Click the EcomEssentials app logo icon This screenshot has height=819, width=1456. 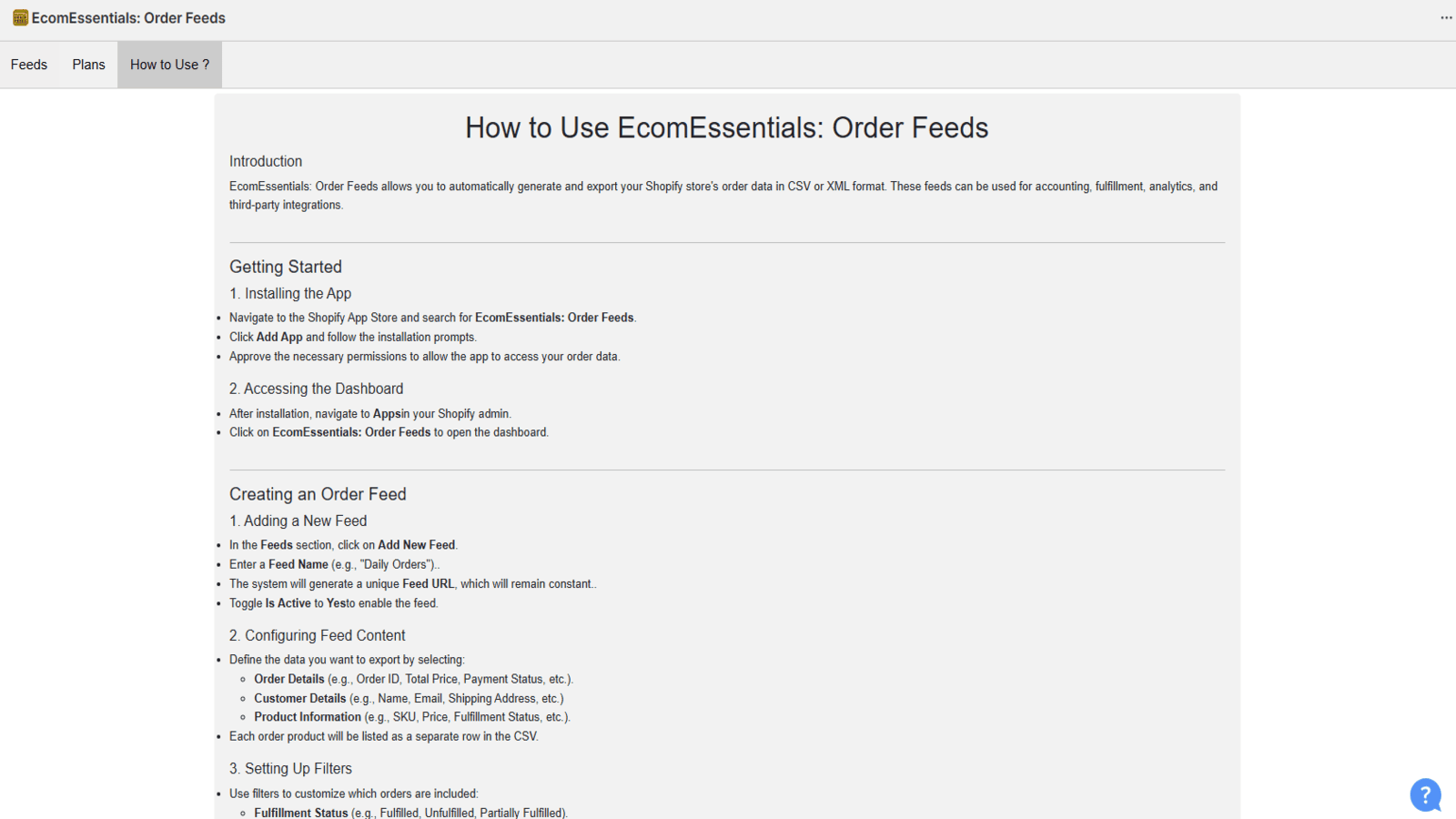pos(20,18)
